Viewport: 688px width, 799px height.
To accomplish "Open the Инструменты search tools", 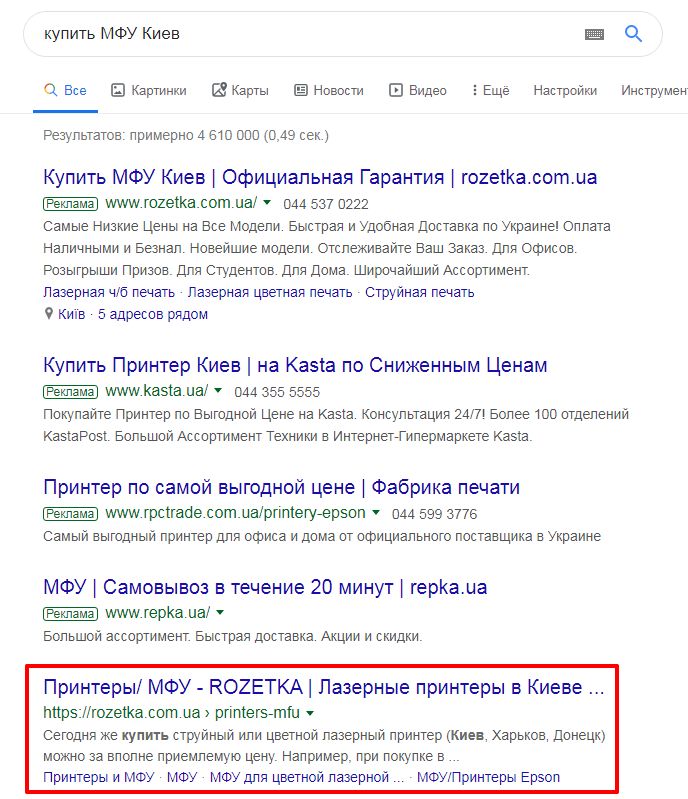I will coord(654,91).
